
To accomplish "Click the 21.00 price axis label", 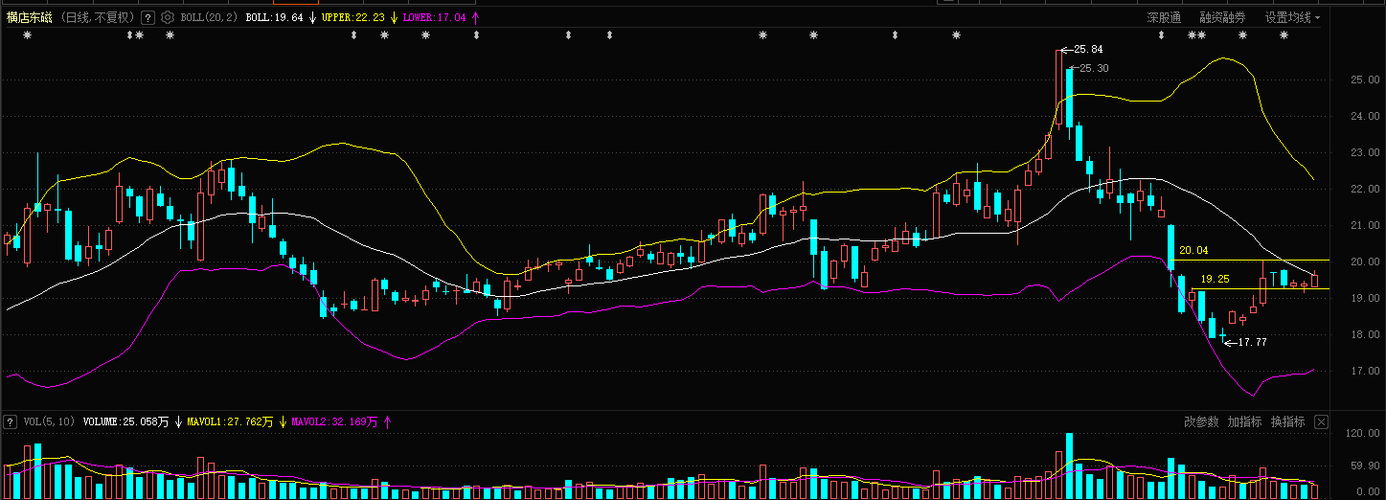I will [1364, 226].
